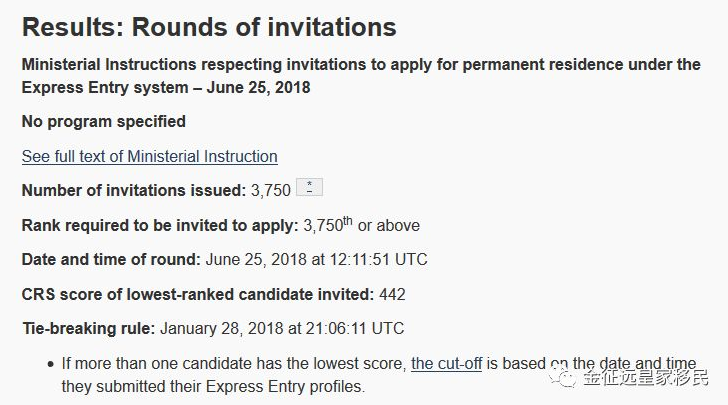Click the Chinese watermark text beside WeChat logo
This screenshot has height=405, width=728.
646,377
